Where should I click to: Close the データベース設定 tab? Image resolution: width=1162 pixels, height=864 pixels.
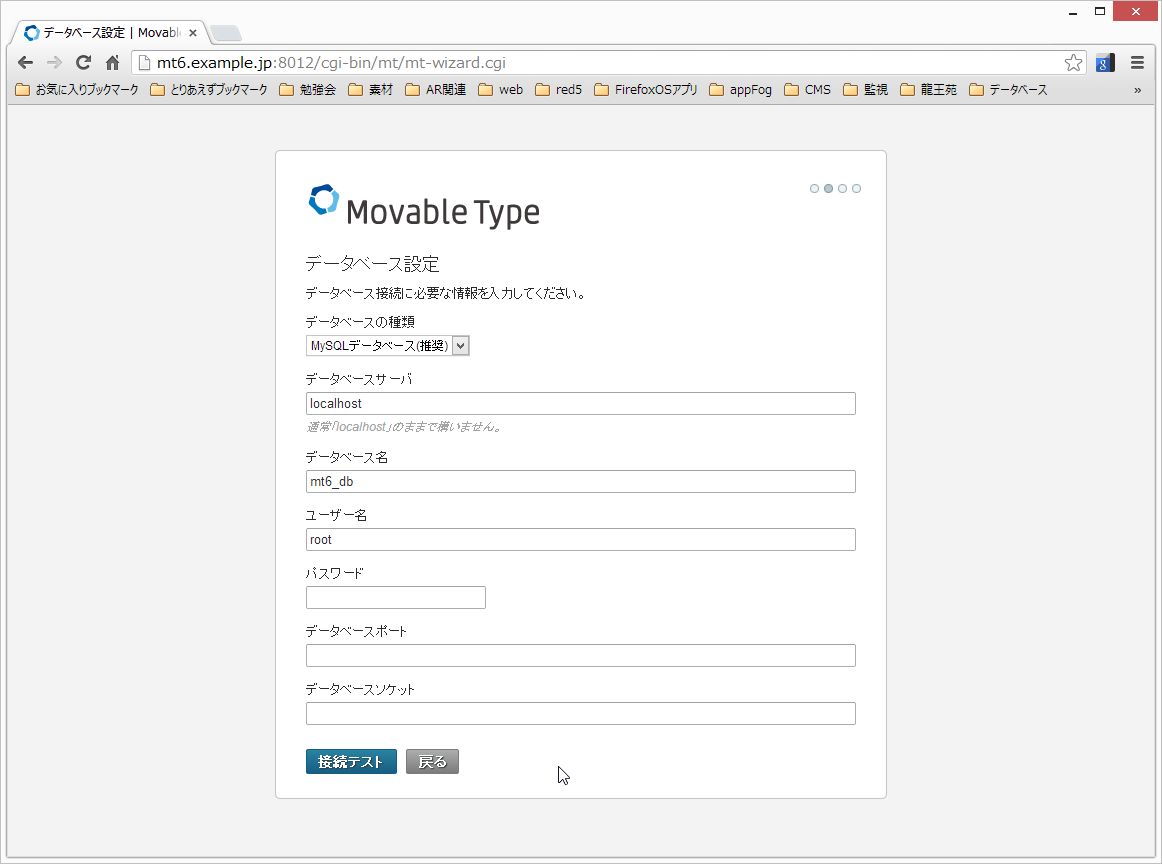pos(193,33)
